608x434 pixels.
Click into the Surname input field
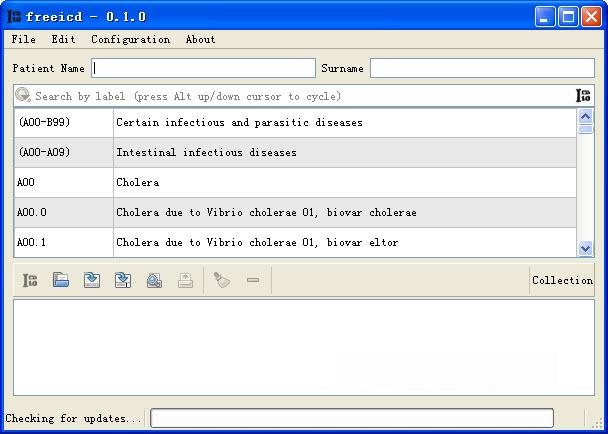click(482, 68)
